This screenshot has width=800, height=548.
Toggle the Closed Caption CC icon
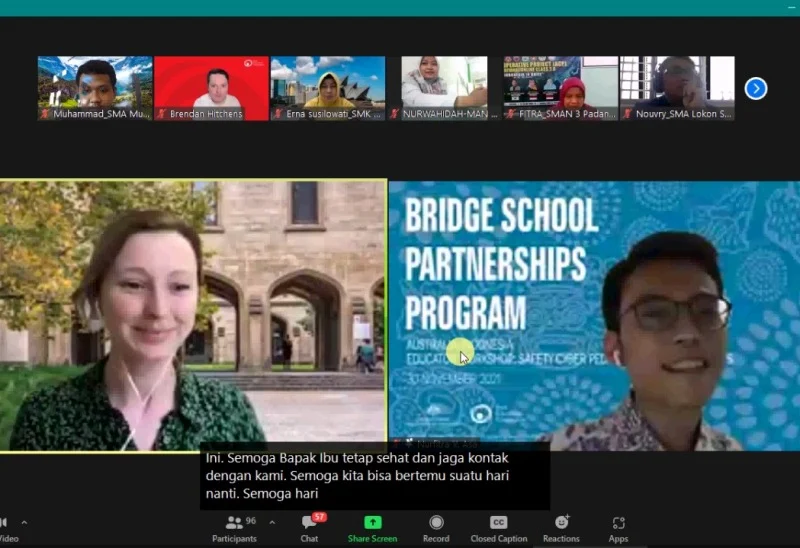(498, 522)
